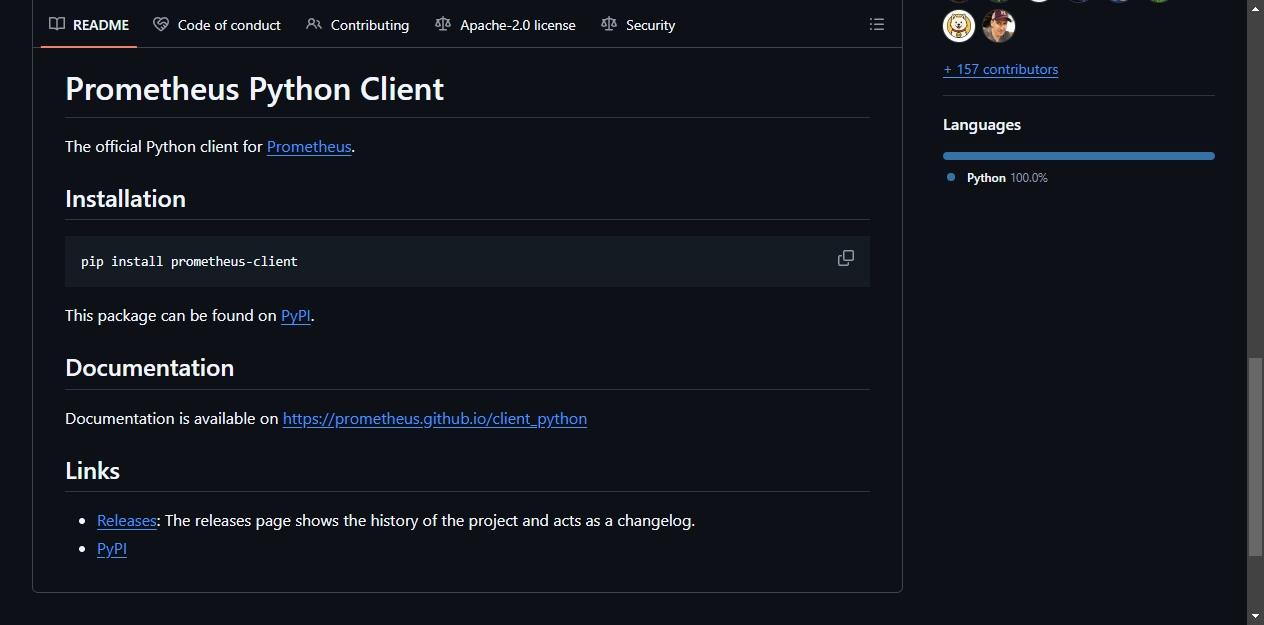Viewport: 1264px width, 625px height.
Task: Click the Links heading
Action: coord(92,470)
